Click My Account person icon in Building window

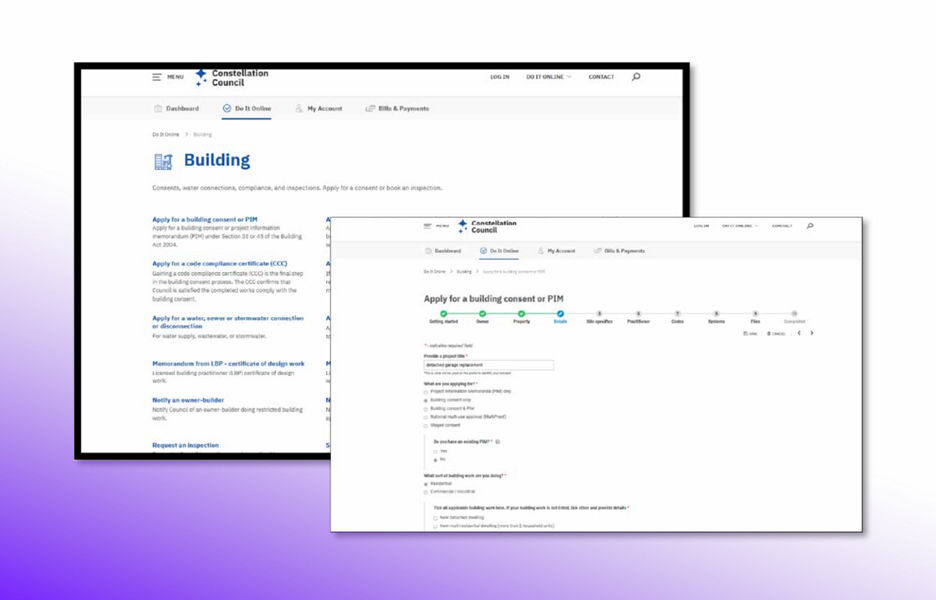(298, 109)
